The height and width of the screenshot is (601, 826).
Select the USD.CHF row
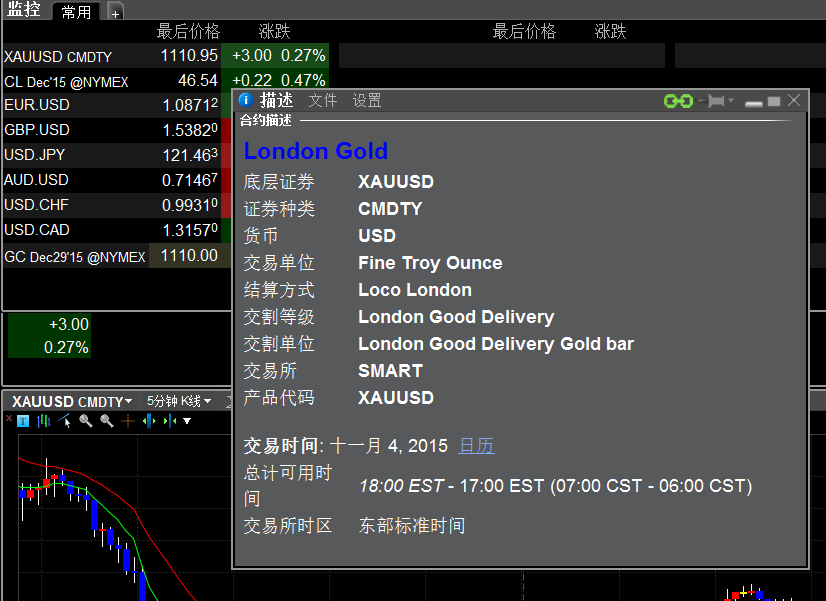117,205
